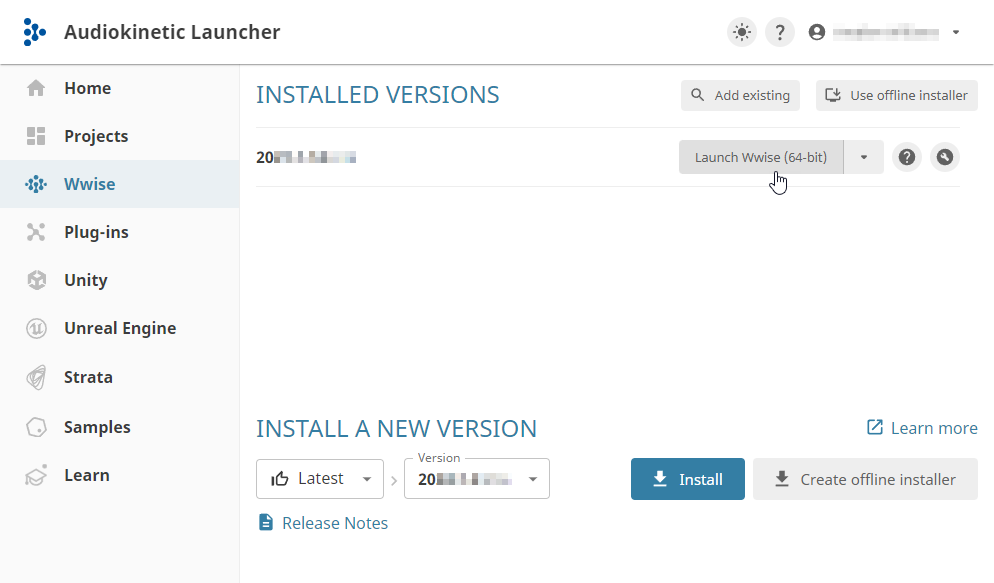Open the Samples page
Screen dimensions: 994x583
coord(97,427)
